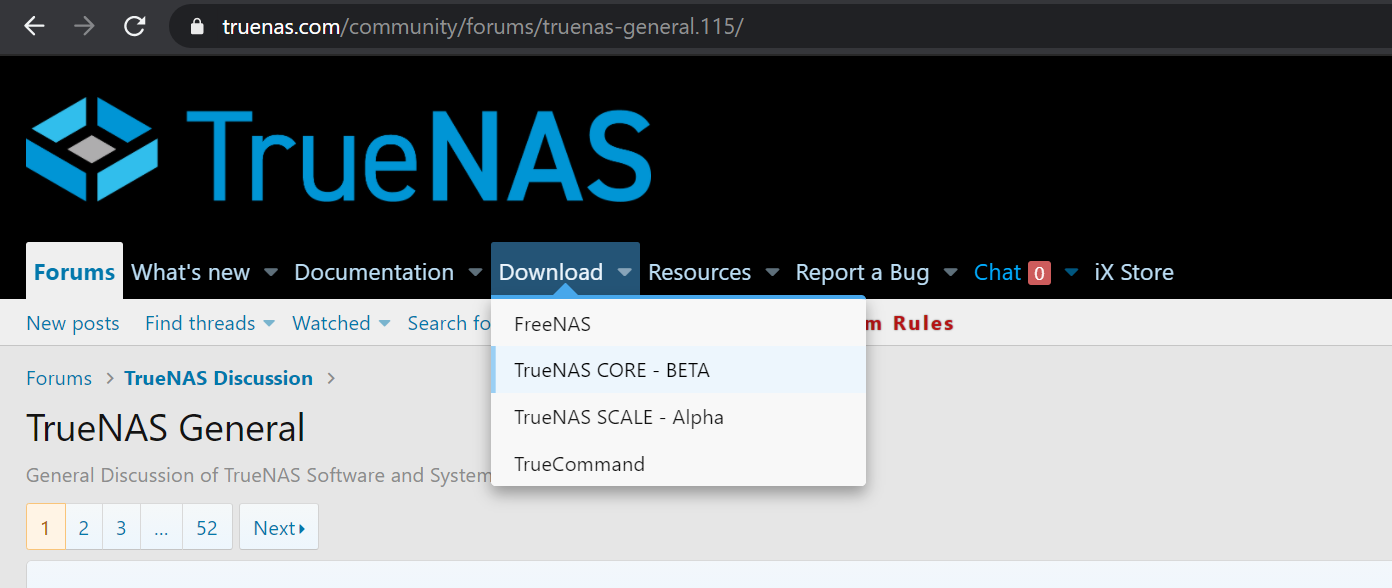This screenshot has height=588, width=1392.
Task: Go to page 3
Action: coord(122,527)
